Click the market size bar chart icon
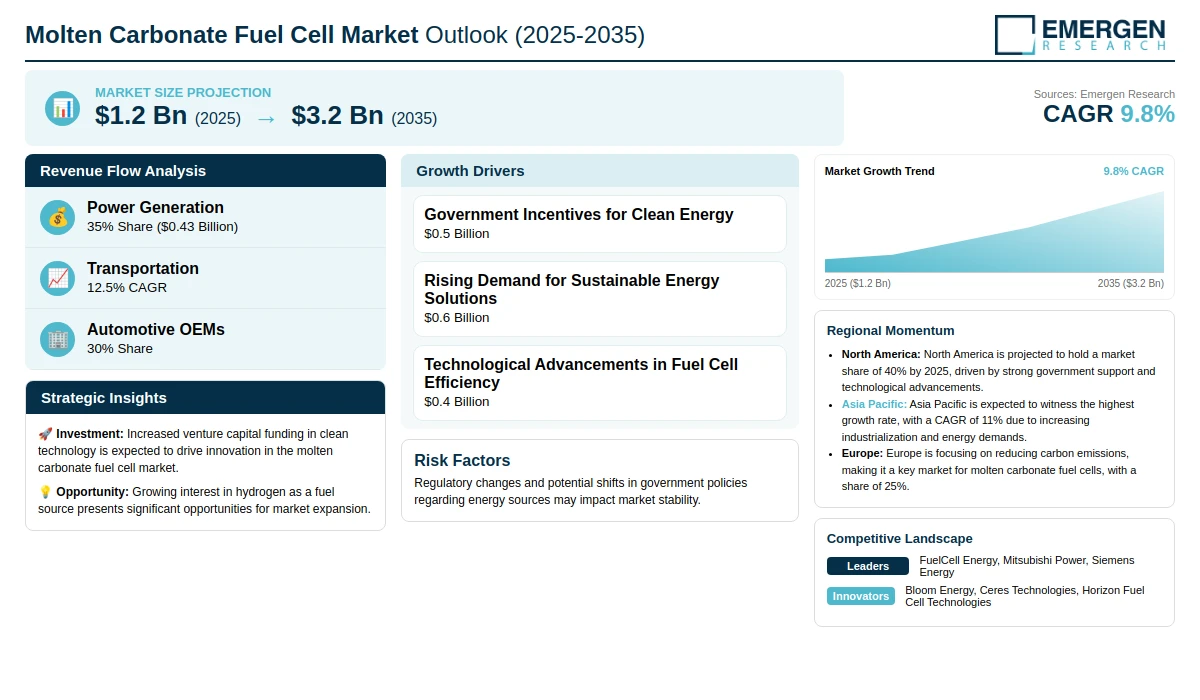 pyautogui.click(x=62, y=108)
